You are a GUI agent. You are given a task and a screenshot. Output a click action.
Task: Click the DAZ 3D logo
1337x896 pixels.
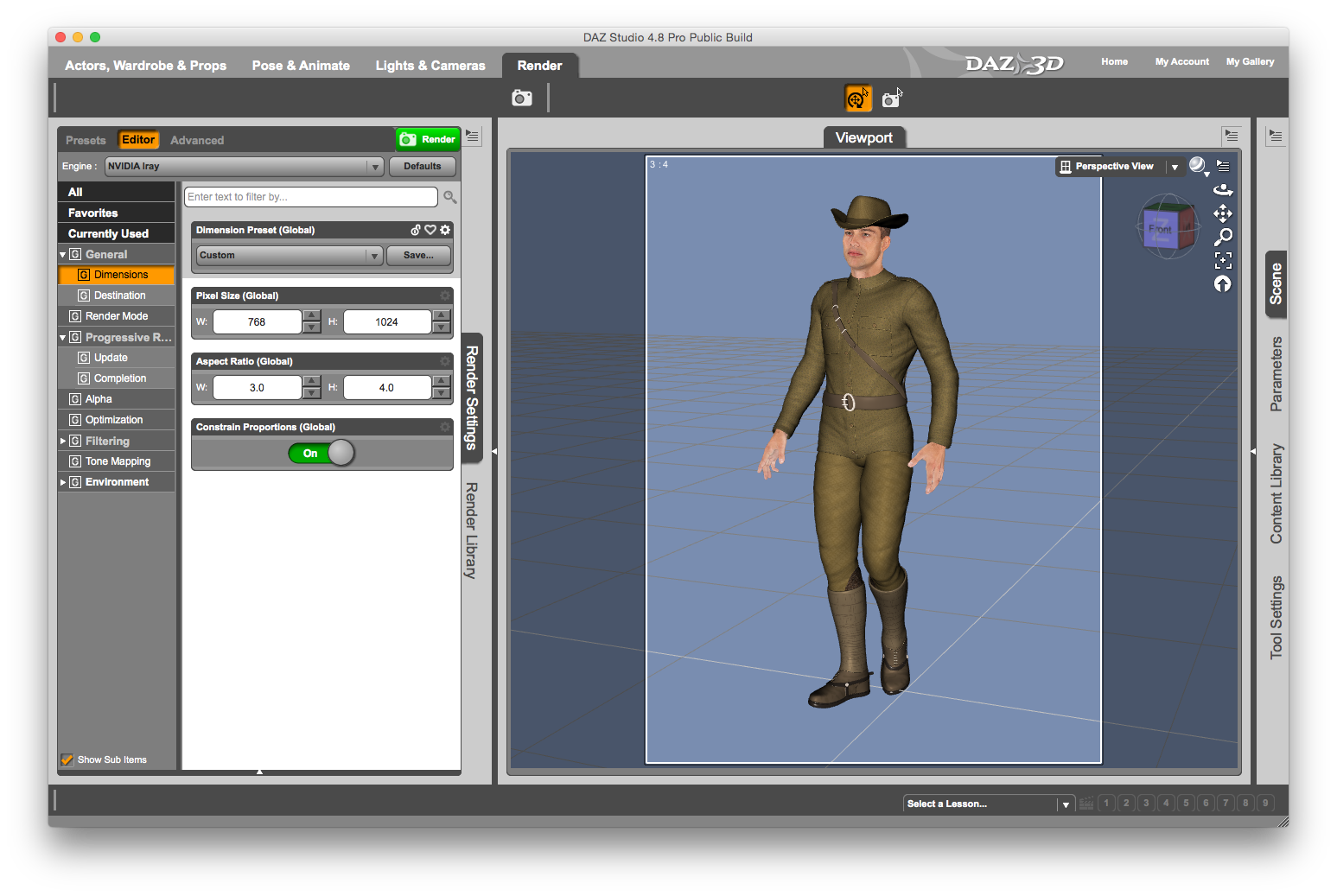pos(1015,64)
